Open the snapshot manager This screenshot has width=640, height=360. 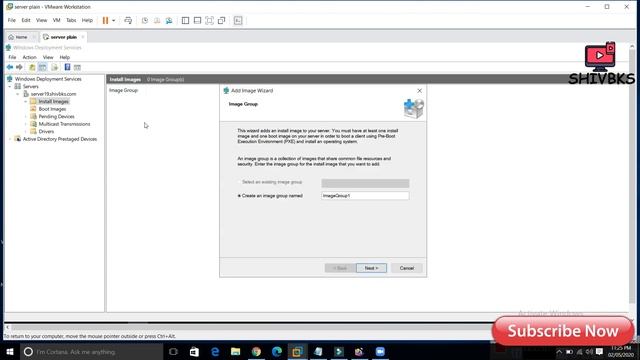(169, 20)
